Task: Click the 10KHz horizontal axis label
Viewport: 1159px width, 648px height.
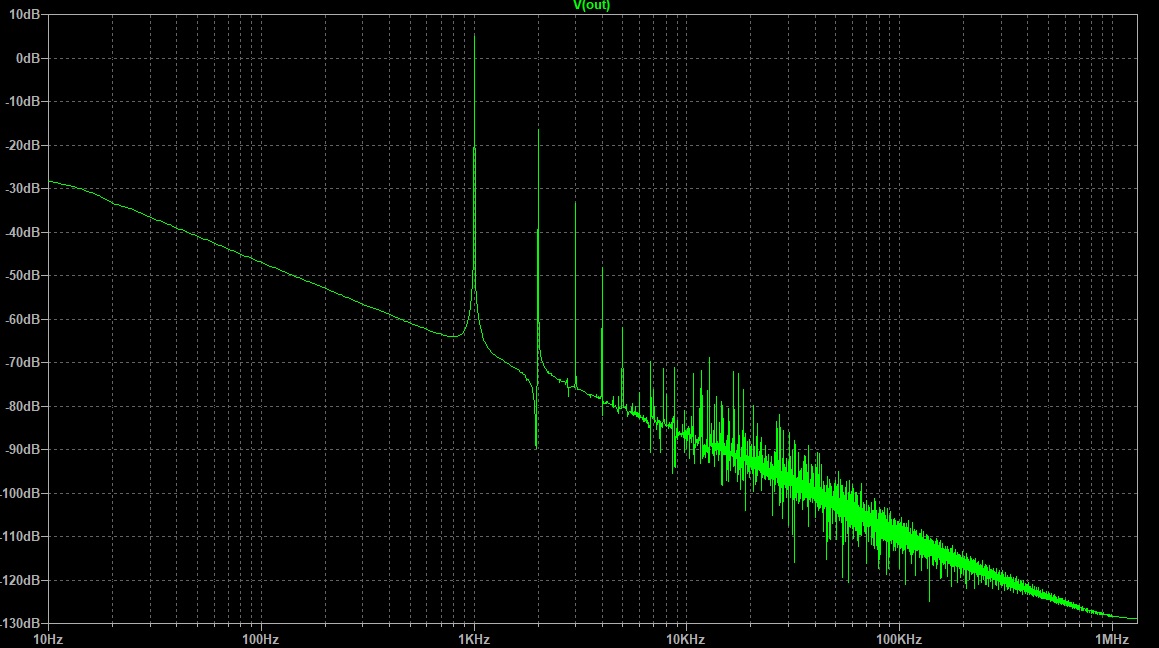Action: (x=686, y=638)
